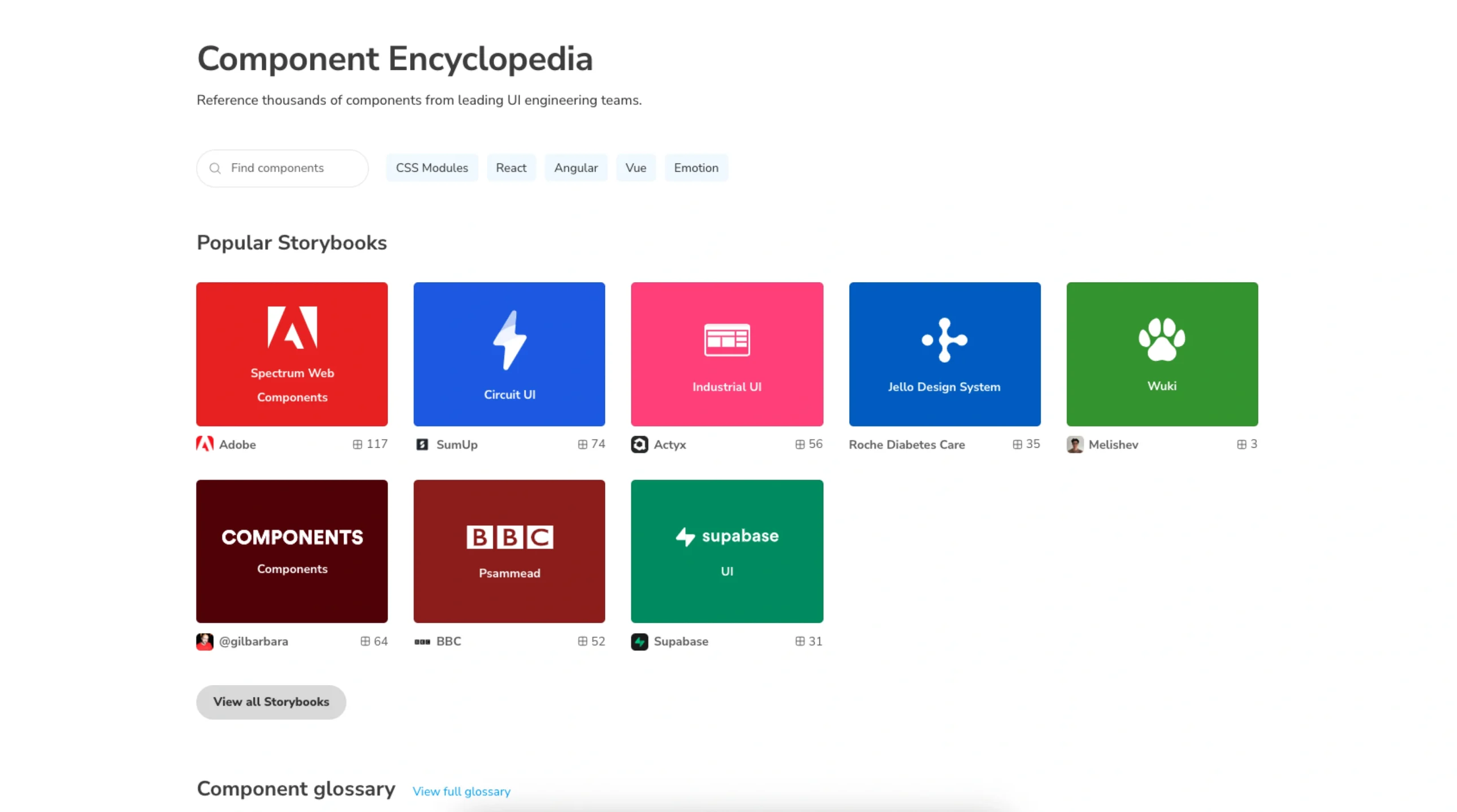Focus the Find components search field
1457x812 pixels.
point(282,168)
